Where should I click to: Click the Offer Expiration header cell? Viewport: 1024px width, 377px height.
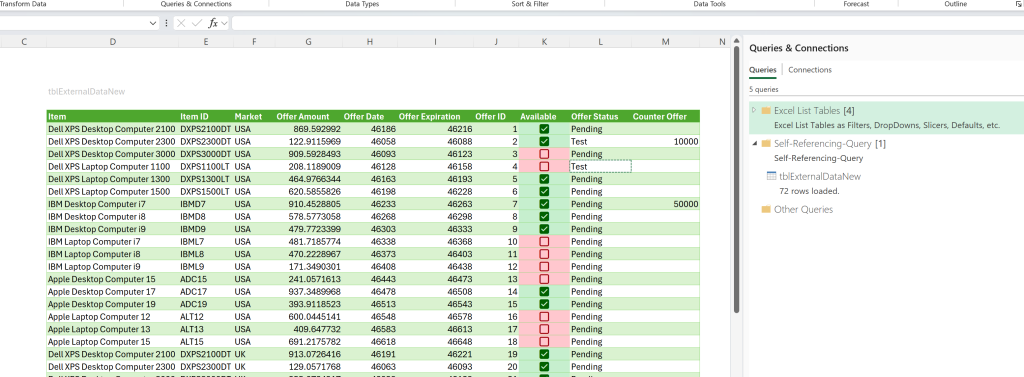click(435, 117)
